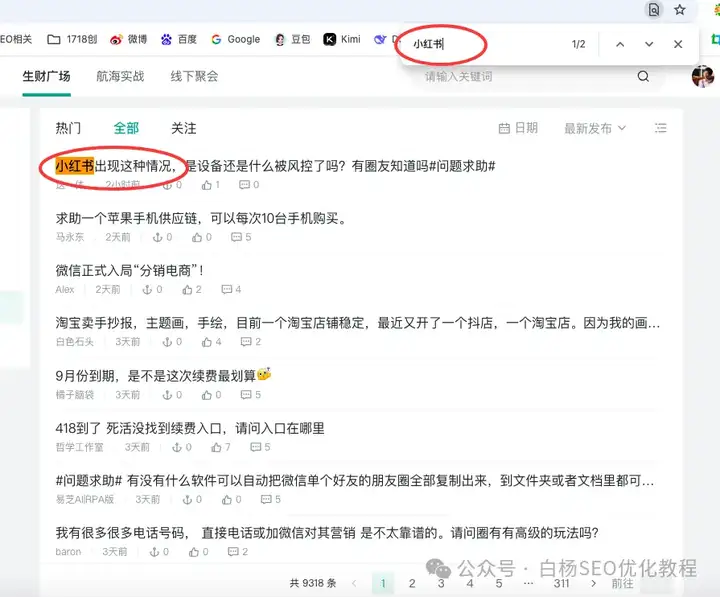Switch to 线下聚会 tab
720x597 pixels.
[194, 76]
